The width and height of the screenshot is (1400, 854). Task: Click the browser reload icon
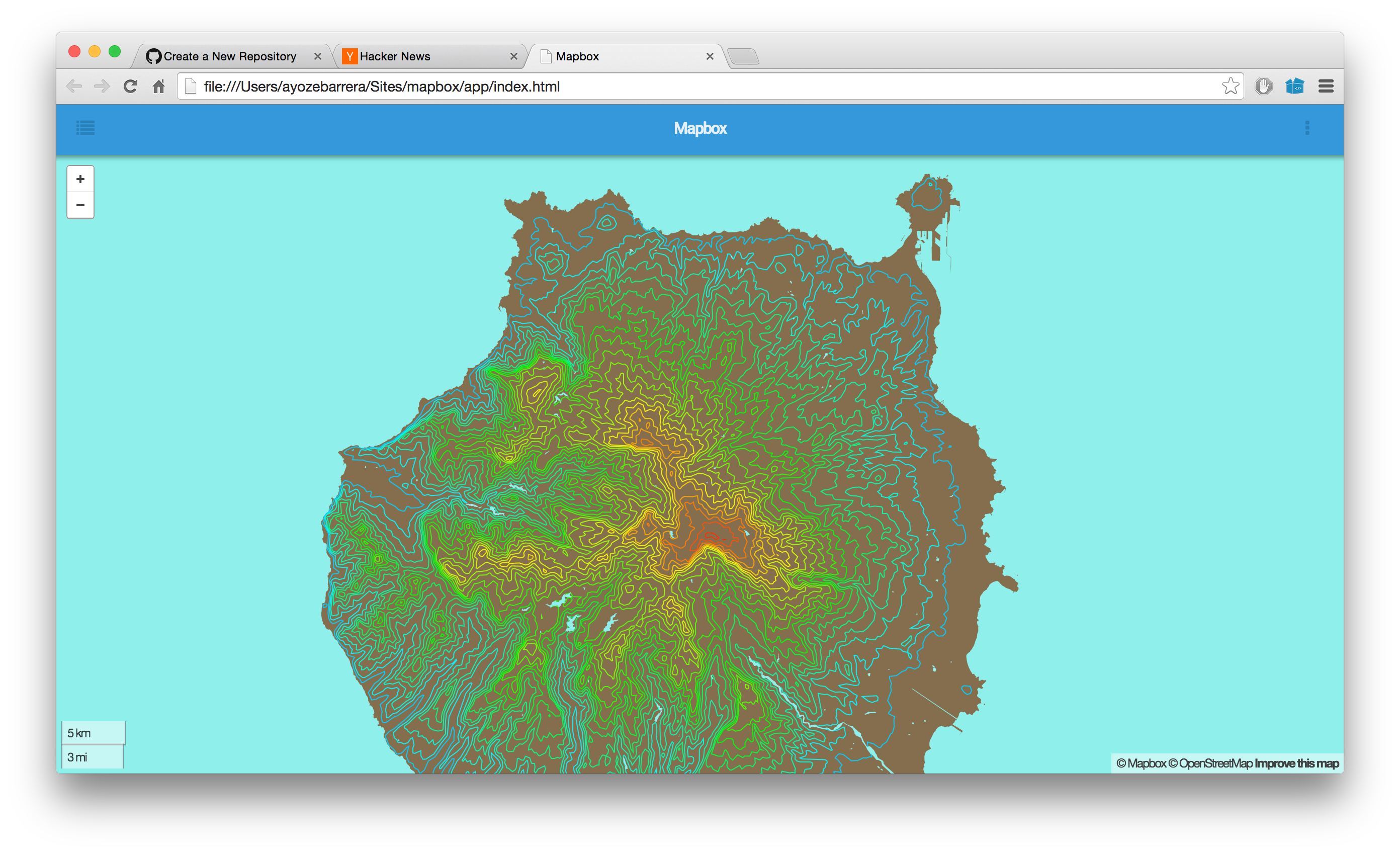pos(131,87)
